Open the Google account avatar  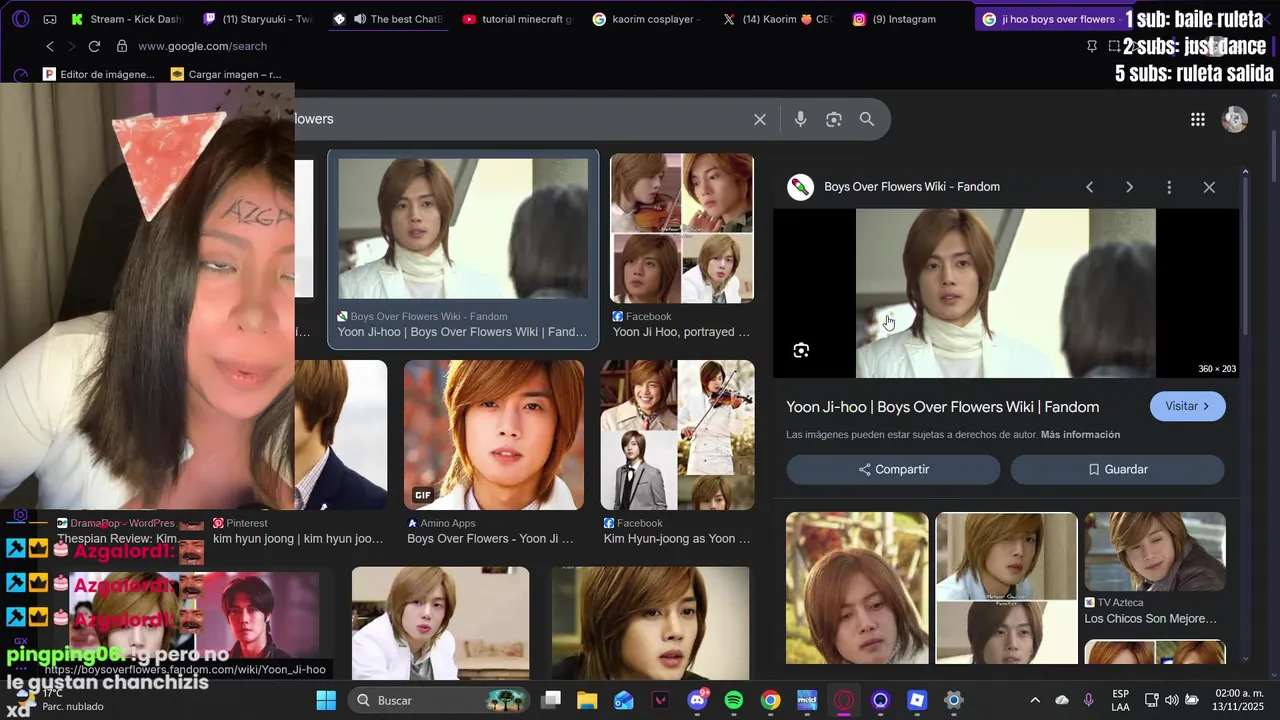click(1235, 119)
